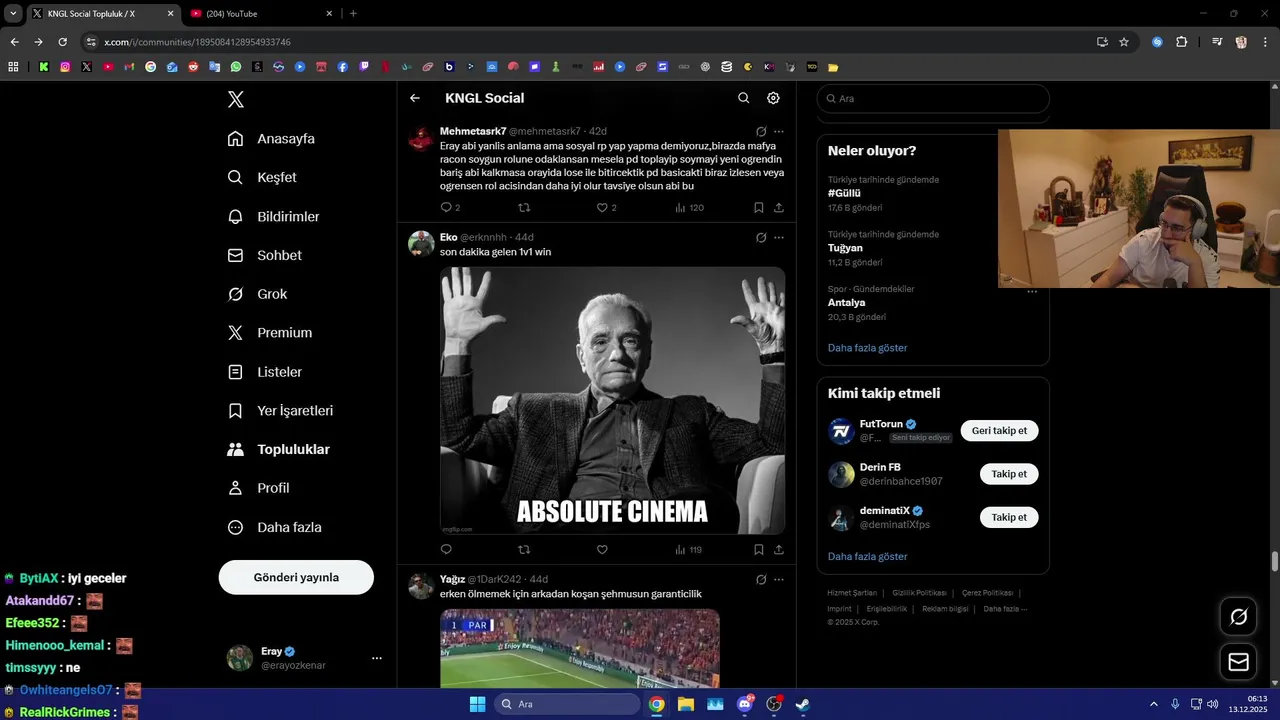
Task: Ask Grok about Eko's post
Action: (761, 237)
